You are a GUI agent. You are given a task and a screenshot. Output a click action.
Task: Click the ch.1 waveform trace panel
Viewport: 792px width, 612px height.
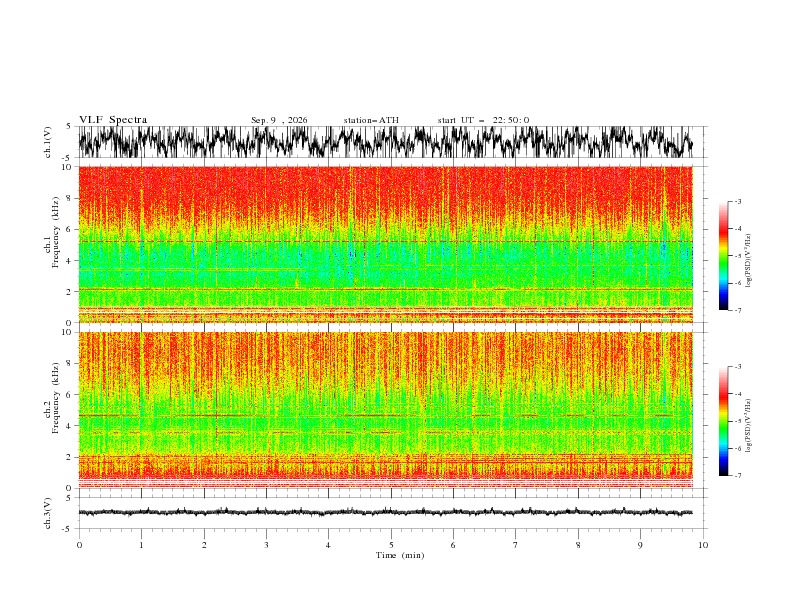385,142
